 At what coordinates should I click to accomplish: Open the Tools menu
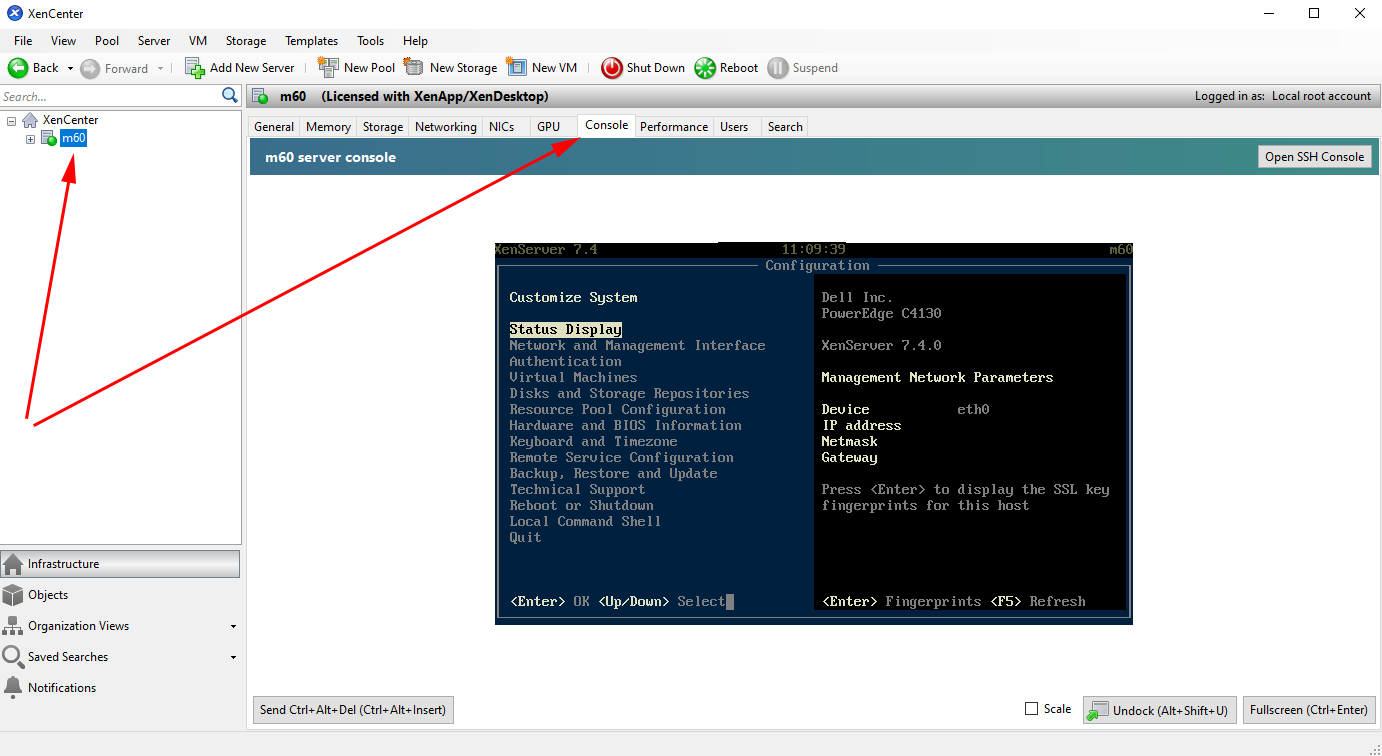pyautogui.click(x=371, y=41)
